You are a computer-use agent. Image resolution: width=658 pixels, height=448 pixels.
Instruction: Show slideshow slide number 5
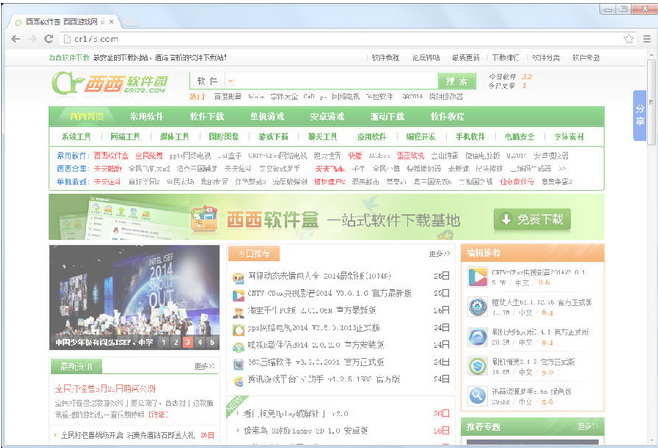click(212, 342)
